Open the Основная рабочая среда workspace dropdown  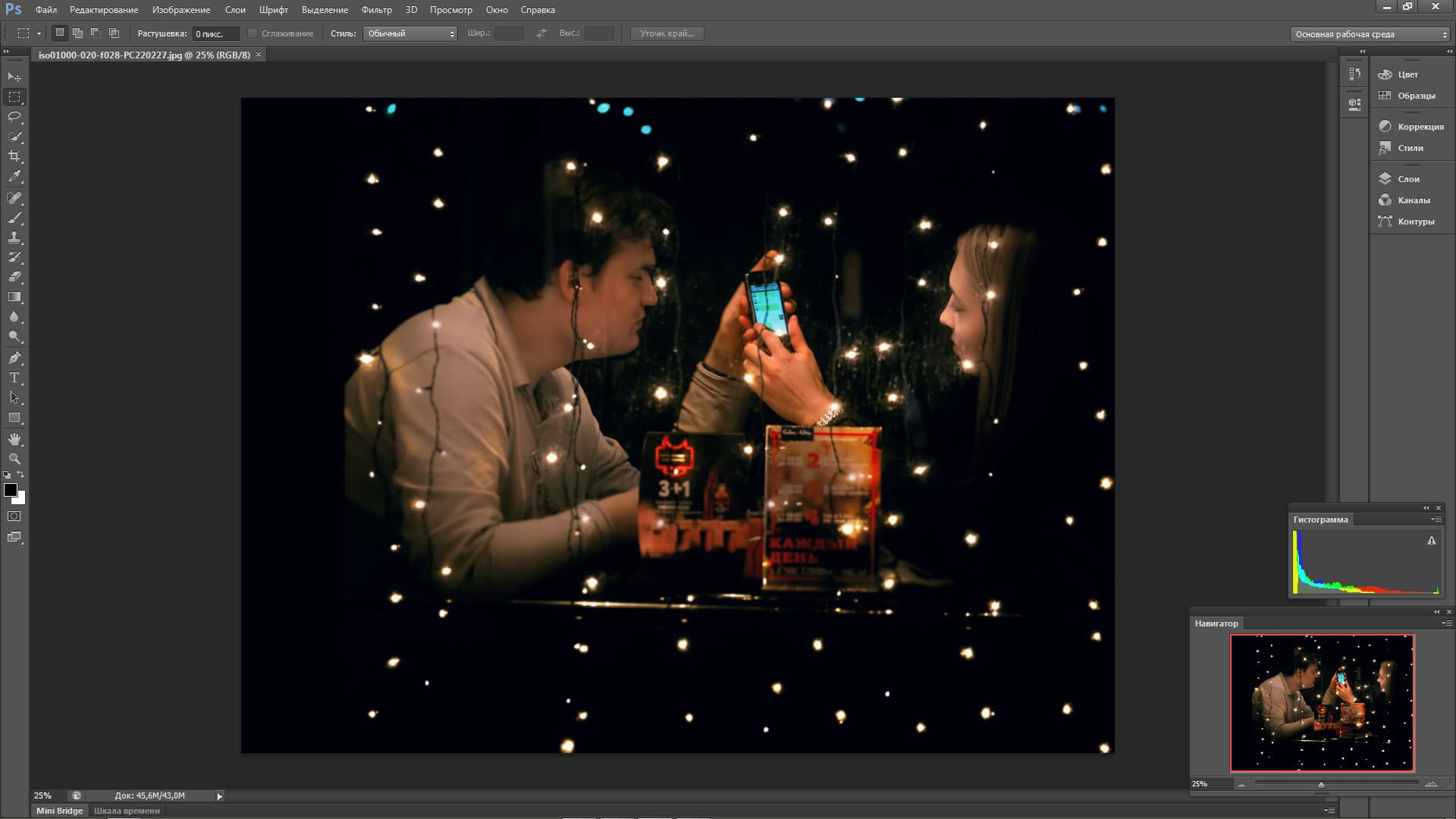[1370, 34]
